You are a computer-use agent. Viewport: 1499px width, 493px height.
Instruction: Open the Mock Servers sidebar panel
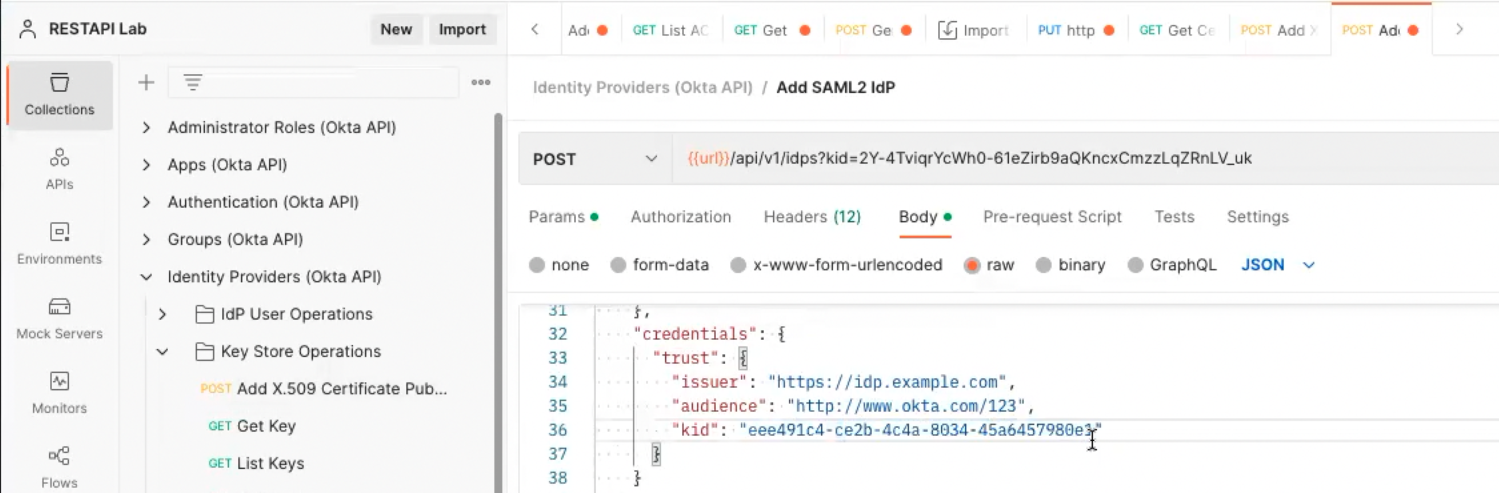59,318
